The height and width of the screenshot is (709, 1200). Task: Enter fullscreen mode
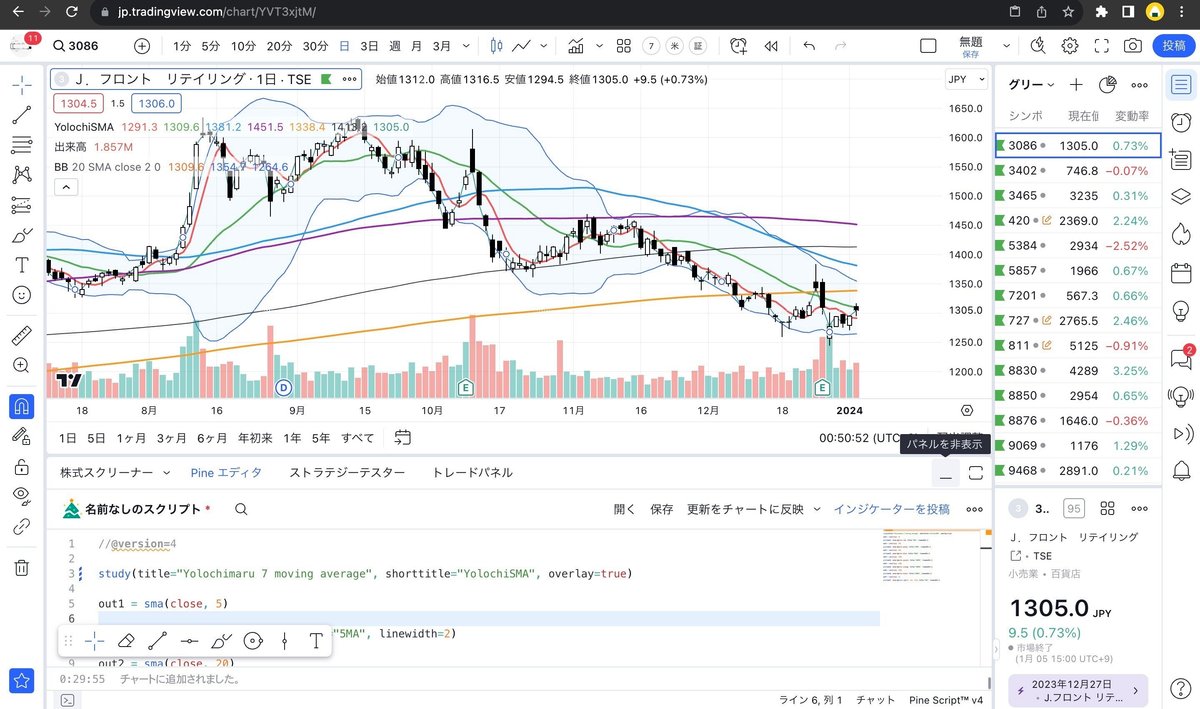(1102, 46)
